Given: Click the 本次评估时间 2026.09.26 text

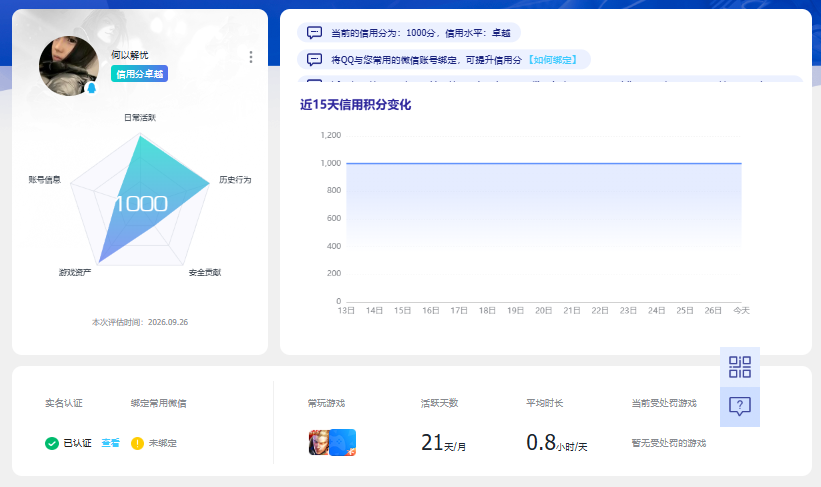Looking at the screenshot, I should pos(140,322).
